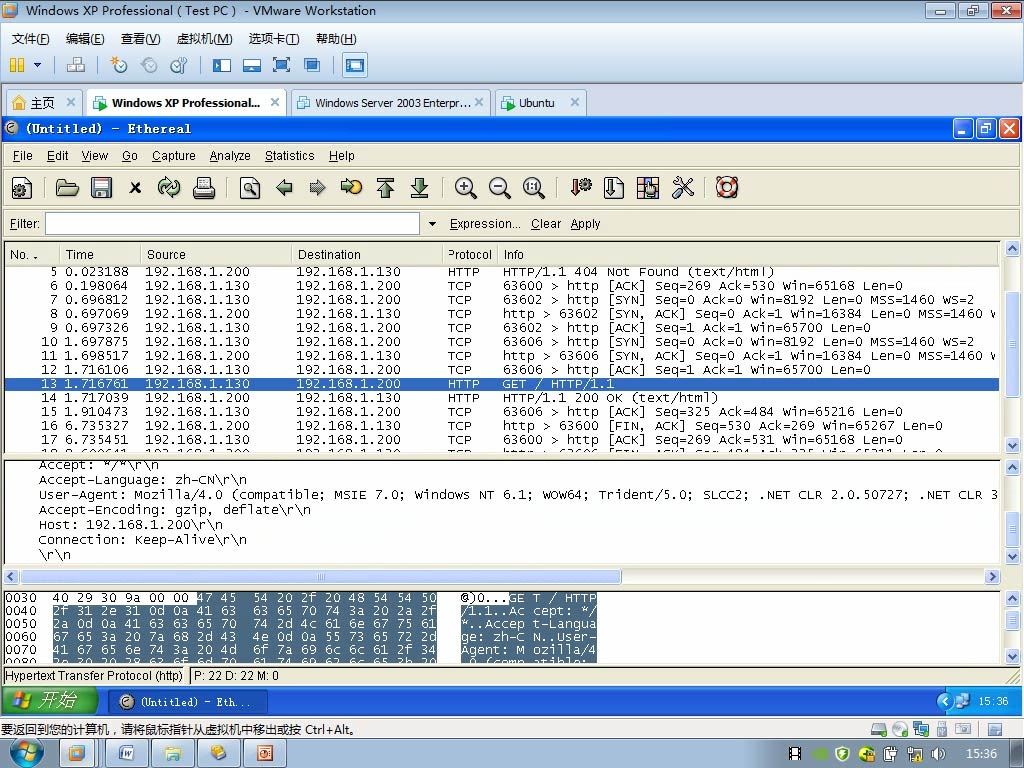Viewport: 1024px width, 768px height.
Task: Open display filters icon
Action: (x=613, y=188)
